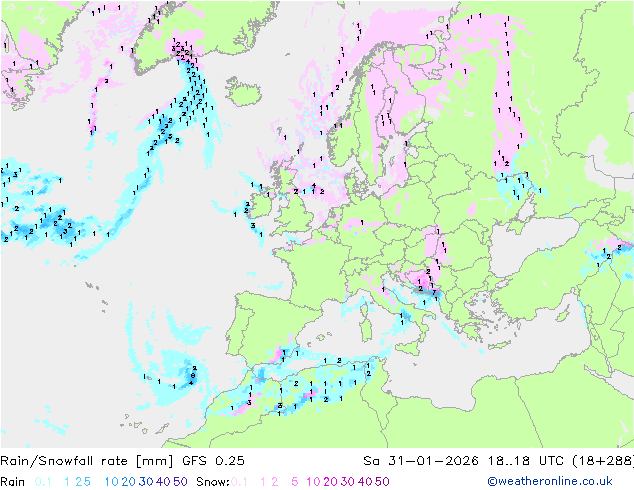
Task: Pick the Rain 50 legend color value
Action: (x=180, y=482)
